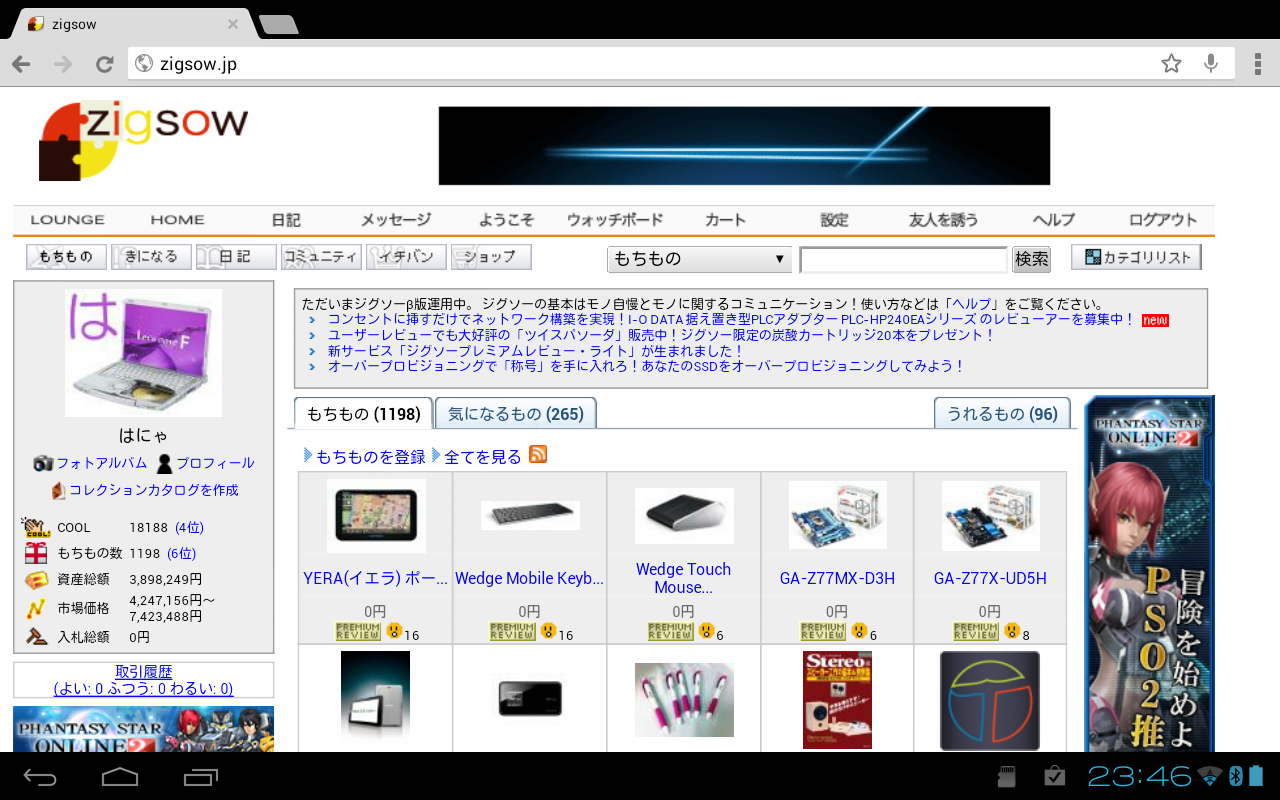
Task: Expand the もちもの search category dropdown
Action: 699,259
